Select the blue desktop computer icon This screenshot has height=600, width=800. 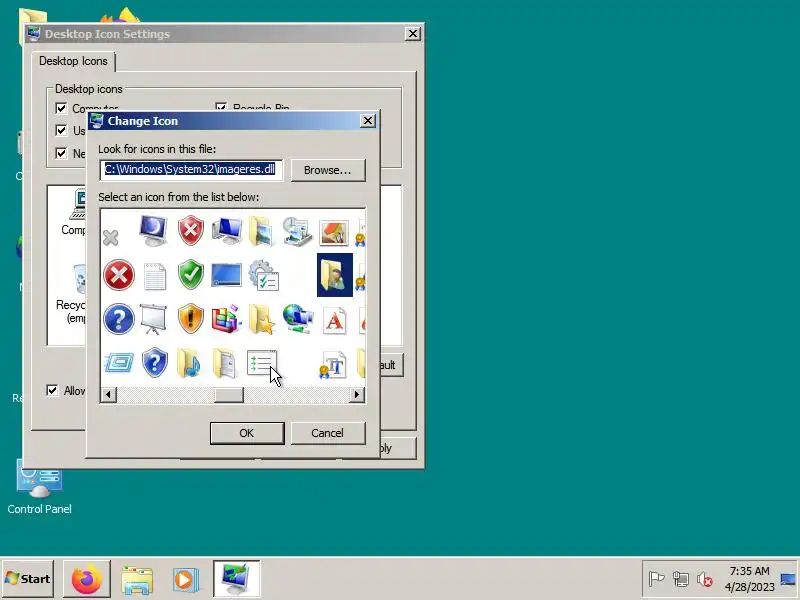click(x=227, y=231)
